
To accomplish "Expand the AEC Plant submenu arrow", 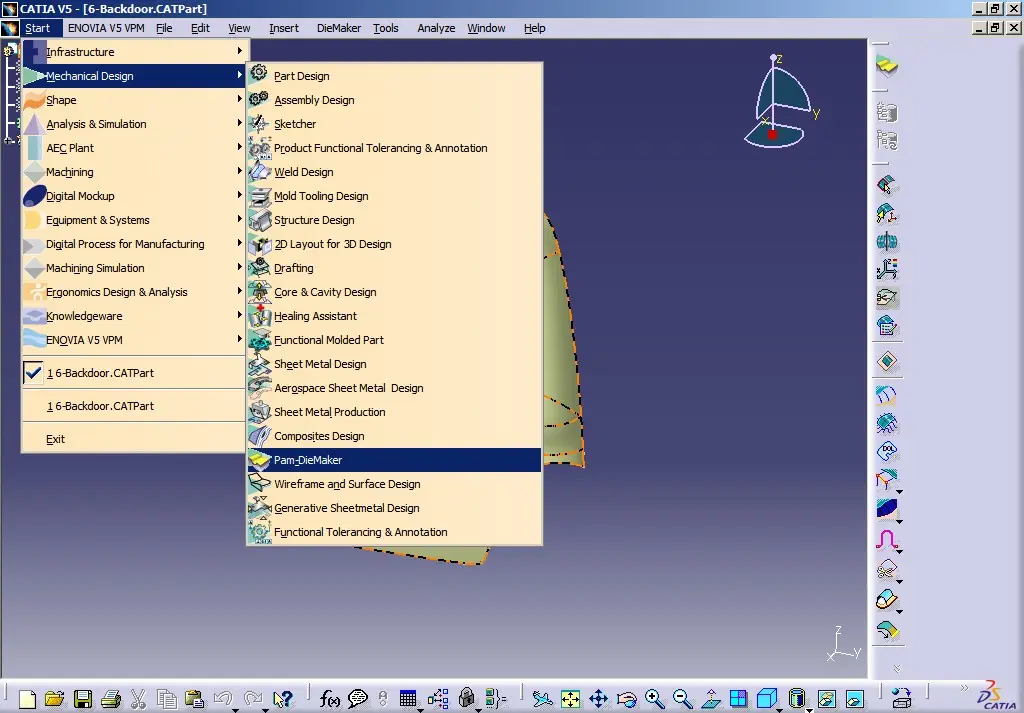I will tap(240, 148).
